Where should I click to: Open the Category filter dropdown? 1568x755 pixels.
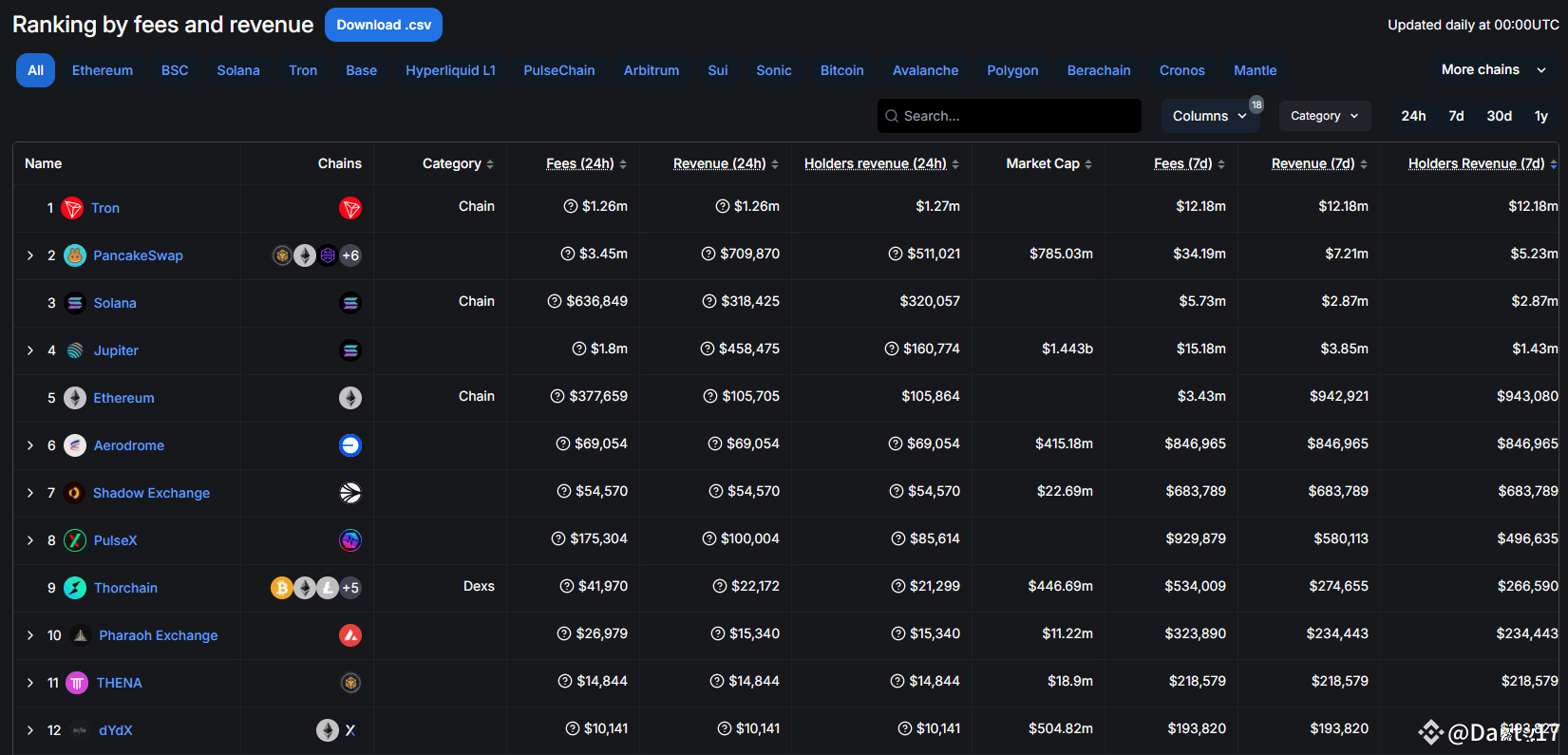click(1325, 116)
